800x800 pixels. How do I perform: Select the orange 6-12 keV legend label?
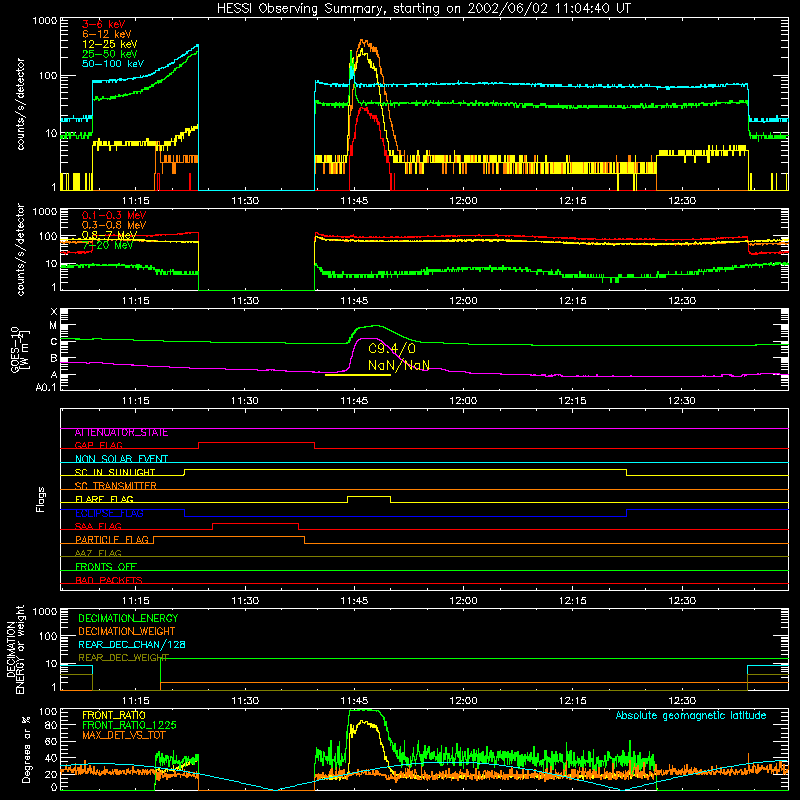pyautogui.click(x=107, y=34)
